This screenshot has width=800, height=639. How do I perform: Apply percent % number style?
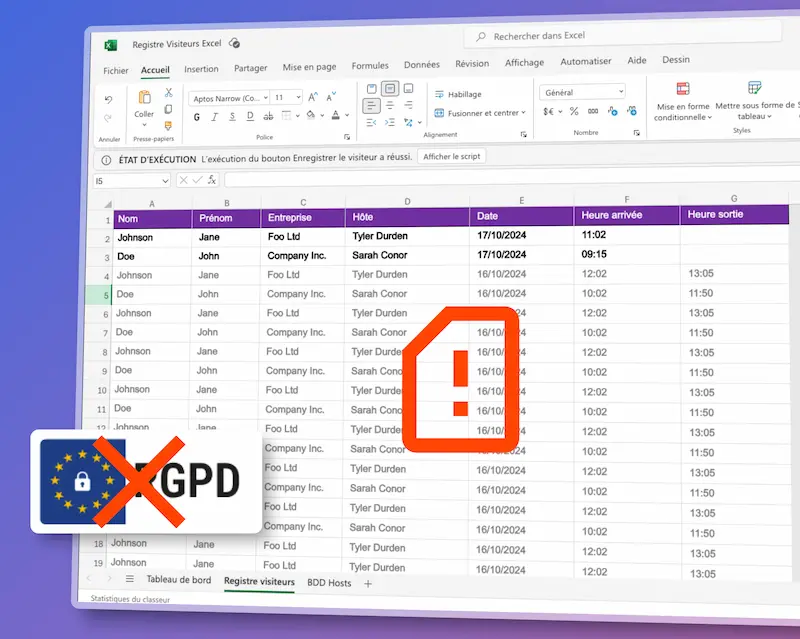coord(574,111)
